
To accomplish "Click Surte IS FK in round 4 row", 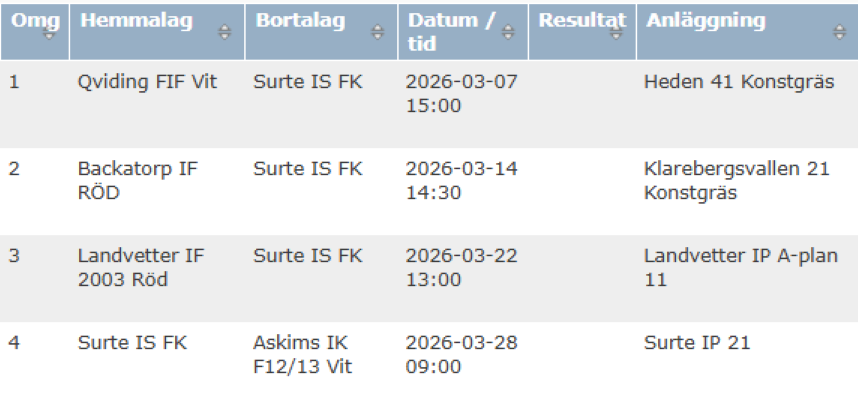I will click(132, 344).
